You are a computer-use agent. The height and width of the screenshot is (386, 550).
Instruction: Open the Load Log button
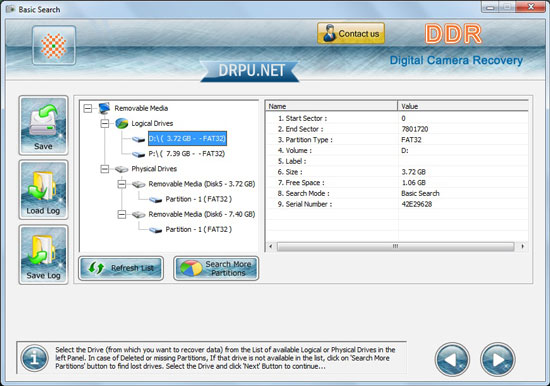tap(43, 190)
